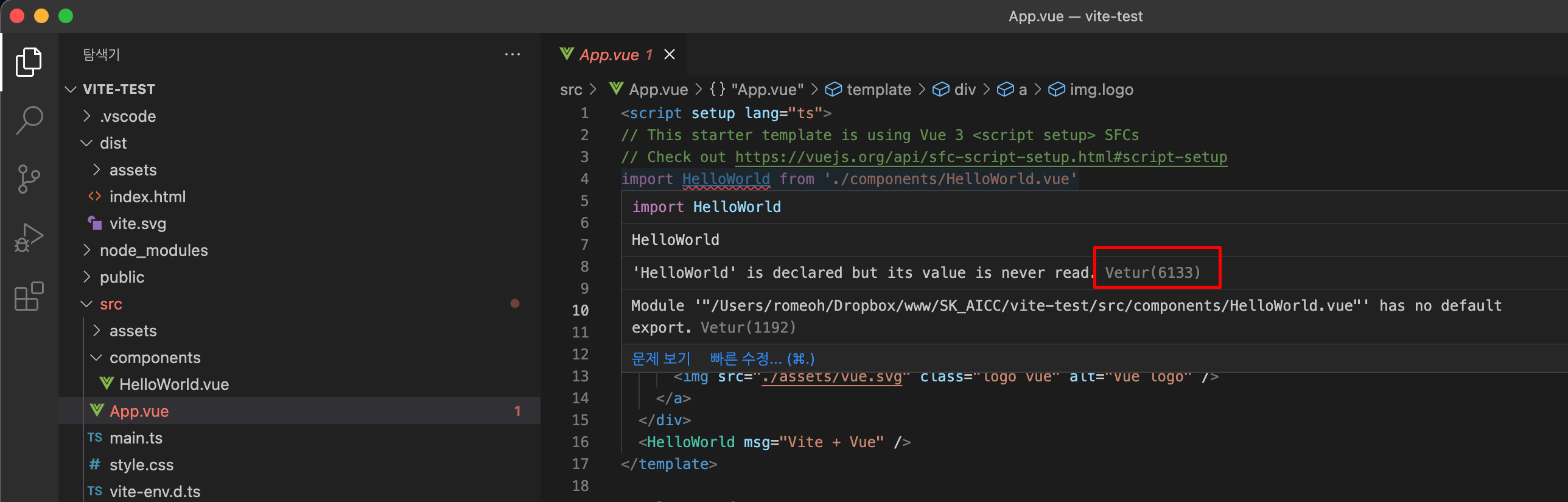
Task: Click the div breadcrumb segment
Action: [x=954, y=90]
